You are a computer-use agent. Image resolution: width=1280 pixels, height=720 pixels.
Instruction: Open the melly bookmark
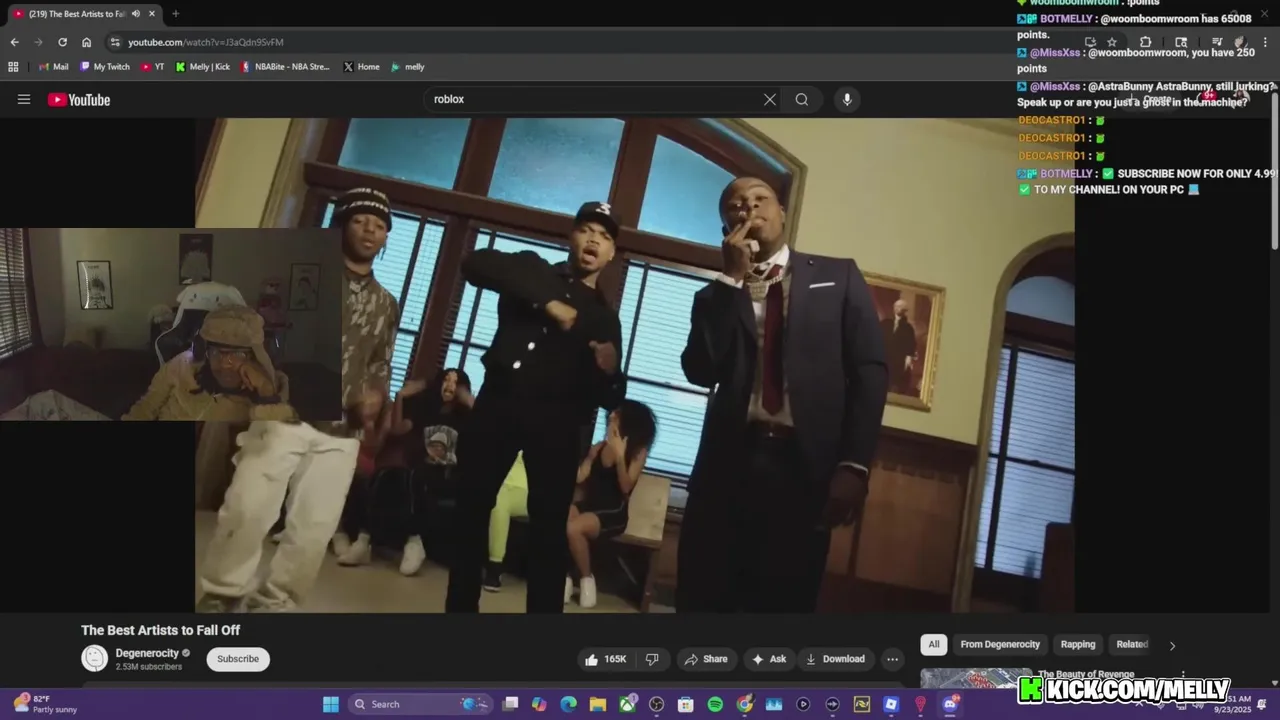(407, 67)
